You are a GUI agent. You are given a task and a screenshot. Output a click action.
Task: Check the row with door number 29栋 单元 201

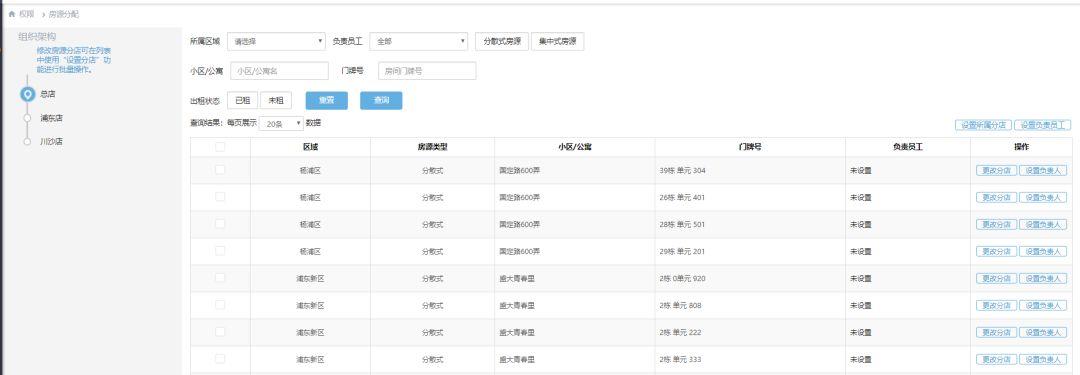[x=220, y=251]
